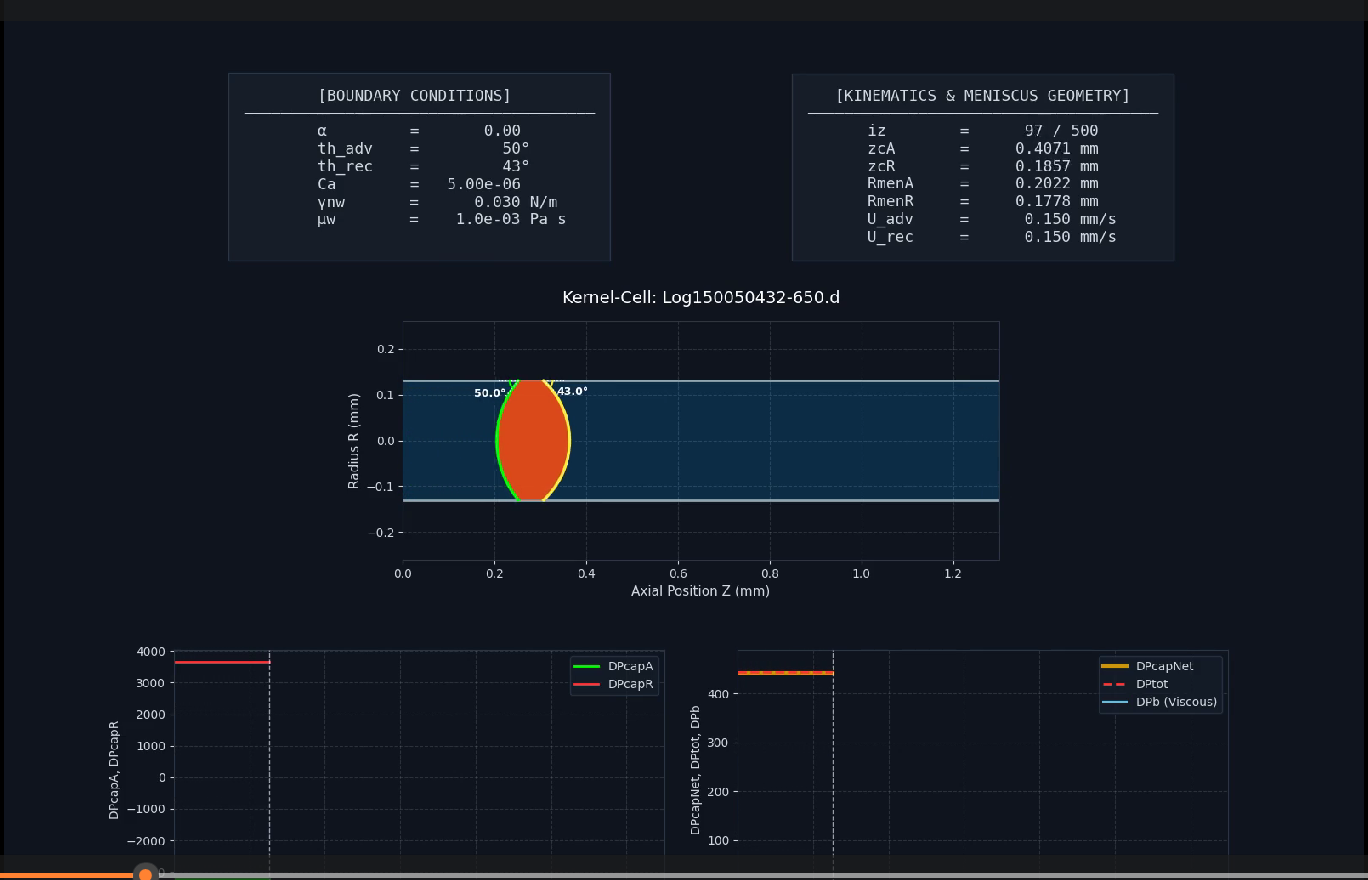Click the Radius R (mm) axis label
Viewport: 1368px width, 880px height.
pyautogui.click(x=354, y=441)
